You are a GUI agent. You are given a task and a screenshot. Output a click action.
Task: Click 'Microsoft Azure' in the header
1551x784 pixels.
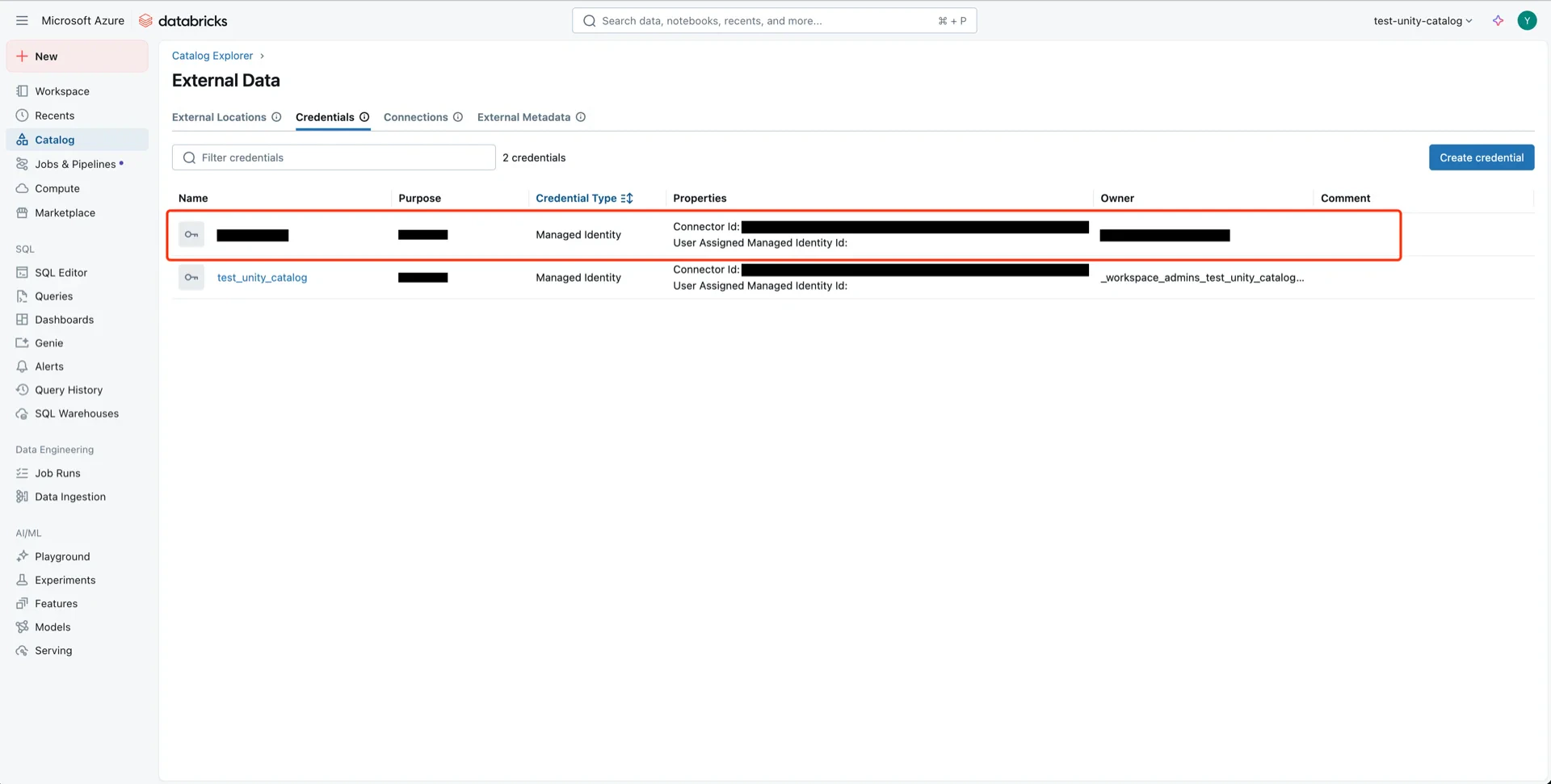pyautogui.click(x=83, y=21)
